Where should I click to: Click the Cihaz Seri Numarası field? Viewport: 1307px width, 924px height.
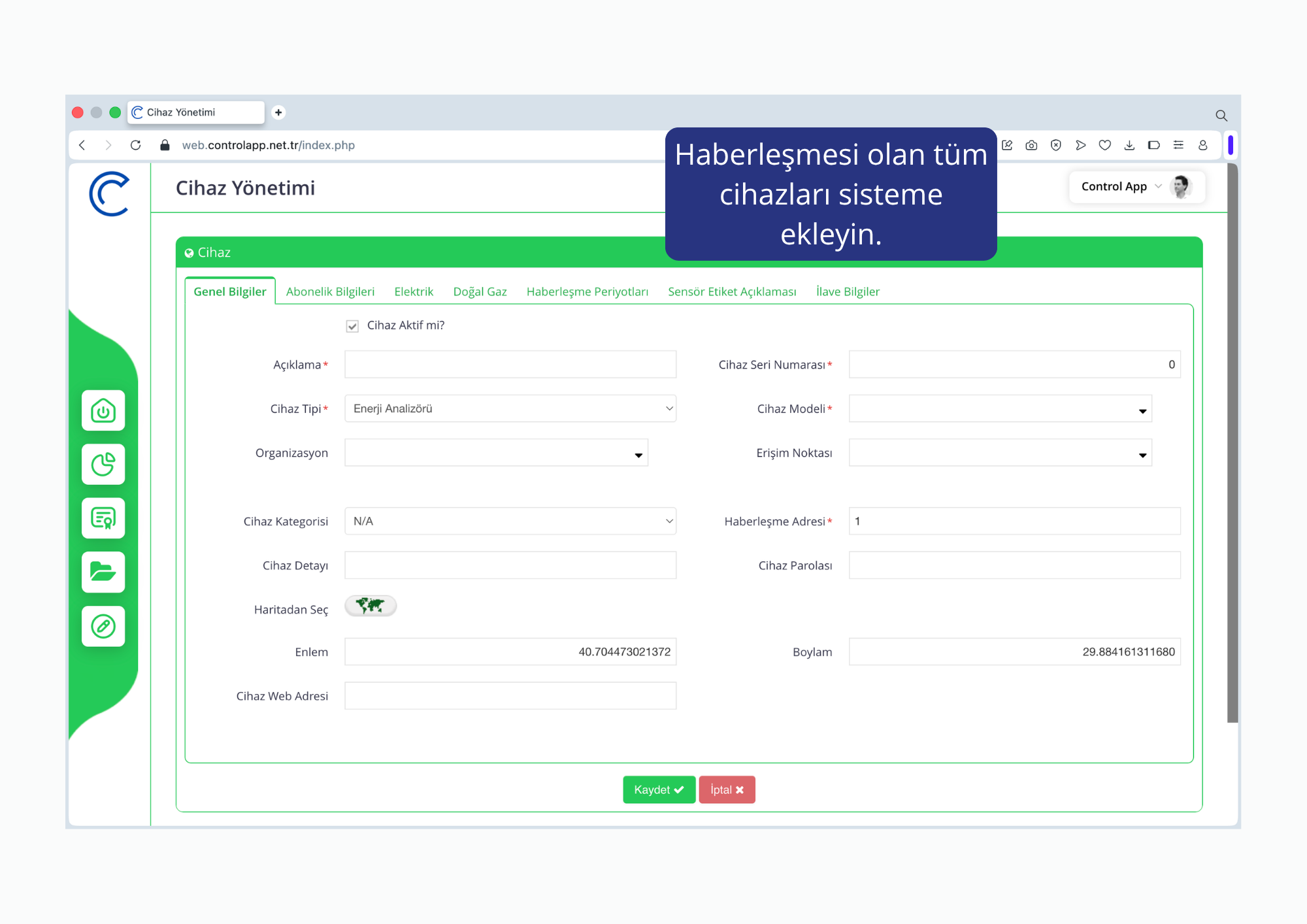pyautogui.click(x=1014, y=364)
